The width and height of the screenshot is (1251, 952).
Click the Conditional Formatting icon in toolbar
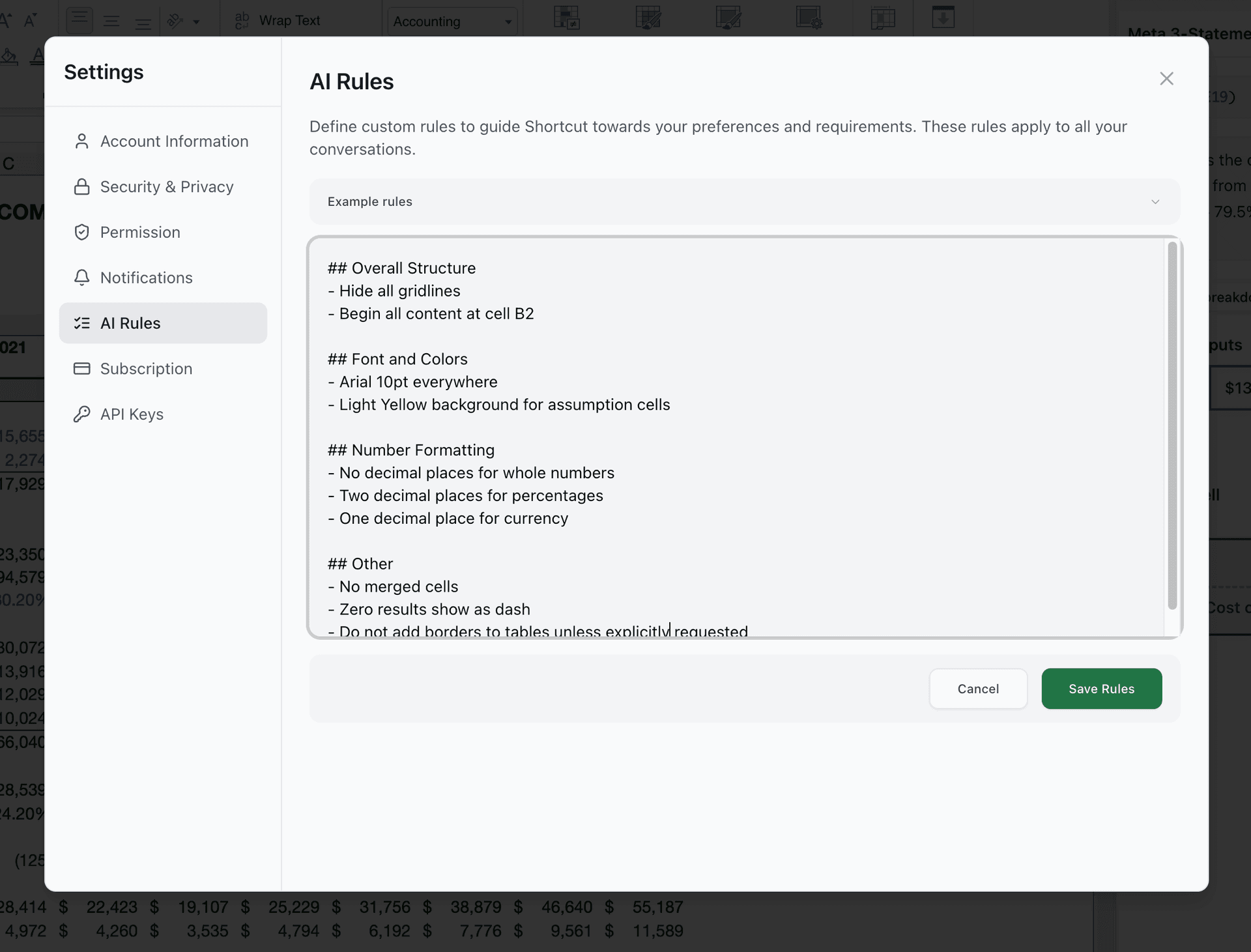(x=567, y=18)
